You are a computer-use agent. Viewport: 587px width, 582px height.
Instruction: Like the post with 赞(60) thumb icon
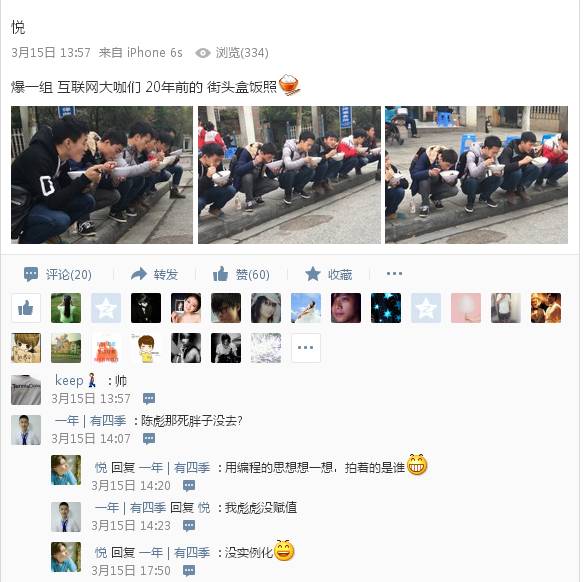220,274
